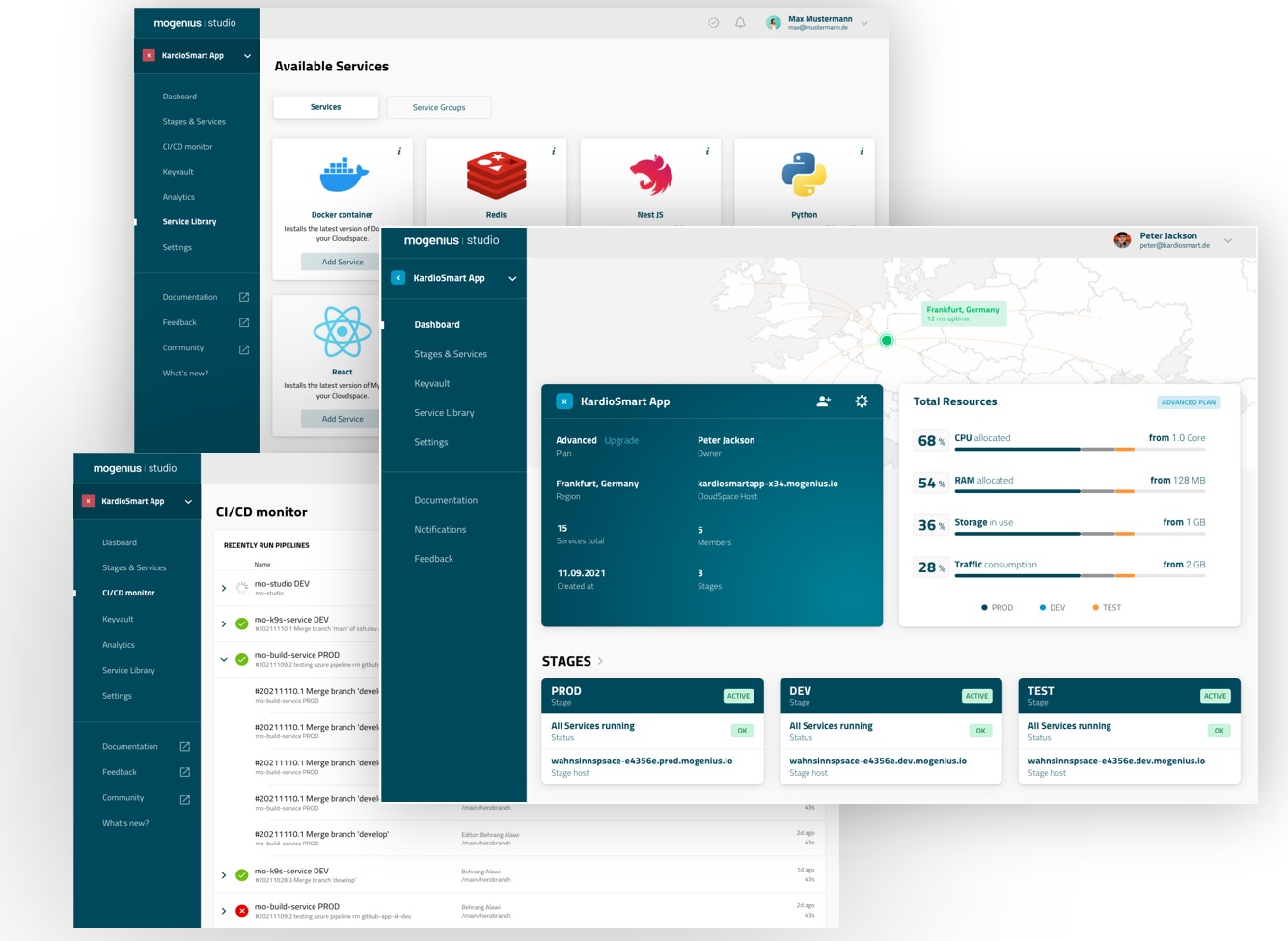This screenshot has width=1288, height=941.
Task: Open Keyvault in the dashboard sidebar
Action: (x=432, y=383)
